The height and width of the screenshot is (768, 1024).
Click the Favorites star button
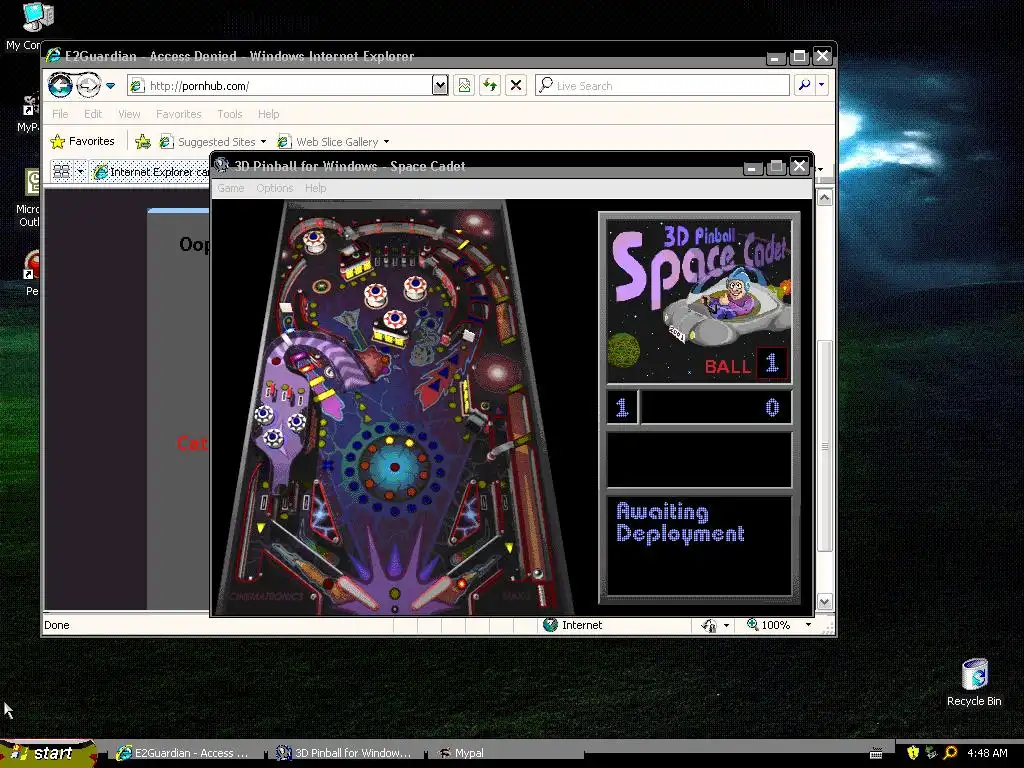pyautogui.click(x=82, y=141)
